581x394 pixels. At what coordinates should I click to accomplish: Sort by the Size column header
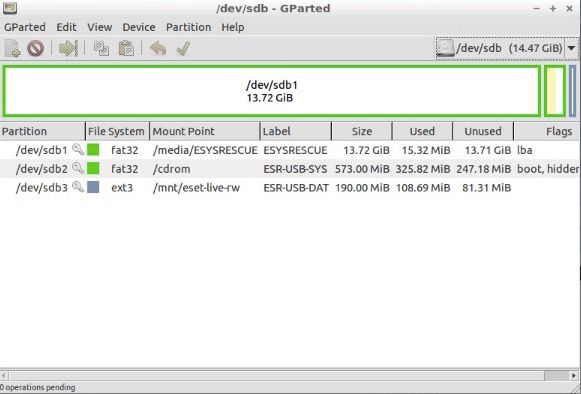point(362,131)
